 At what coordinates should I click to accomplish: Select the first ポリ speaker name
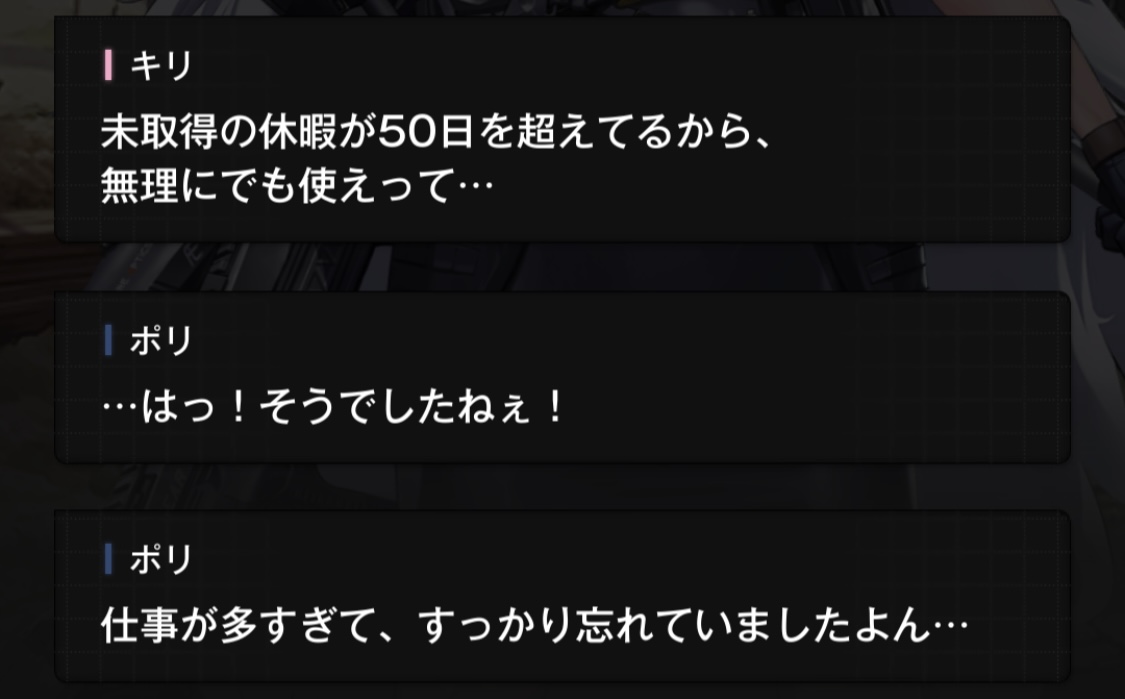(161, 340)
